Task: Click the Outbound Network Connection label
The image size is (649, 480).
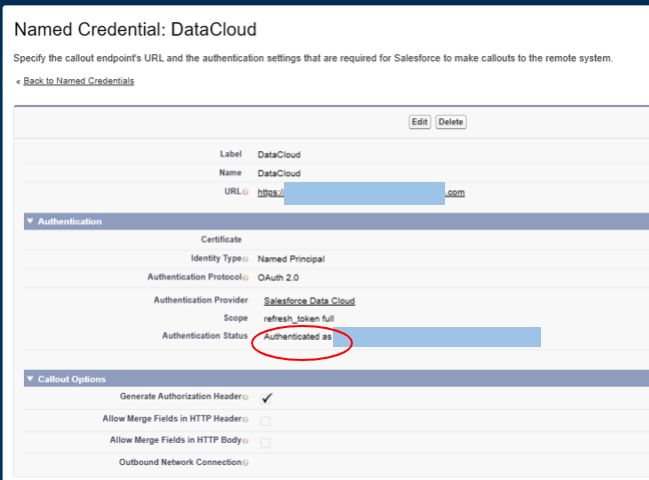Action: (x=180, y=462)
